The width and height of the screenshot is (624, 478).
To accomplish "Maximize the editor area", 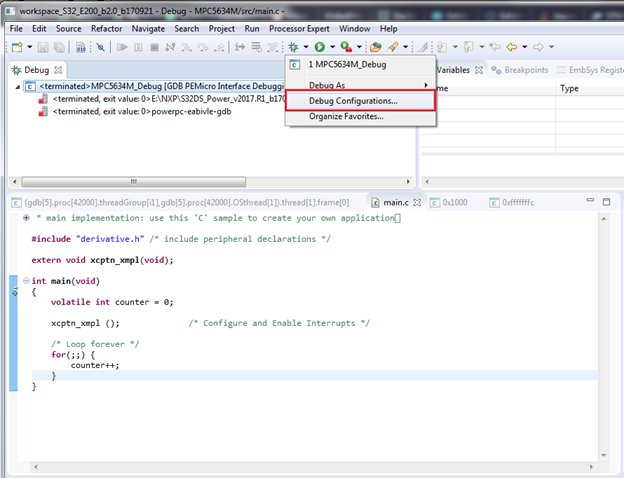I will point(606,202).
